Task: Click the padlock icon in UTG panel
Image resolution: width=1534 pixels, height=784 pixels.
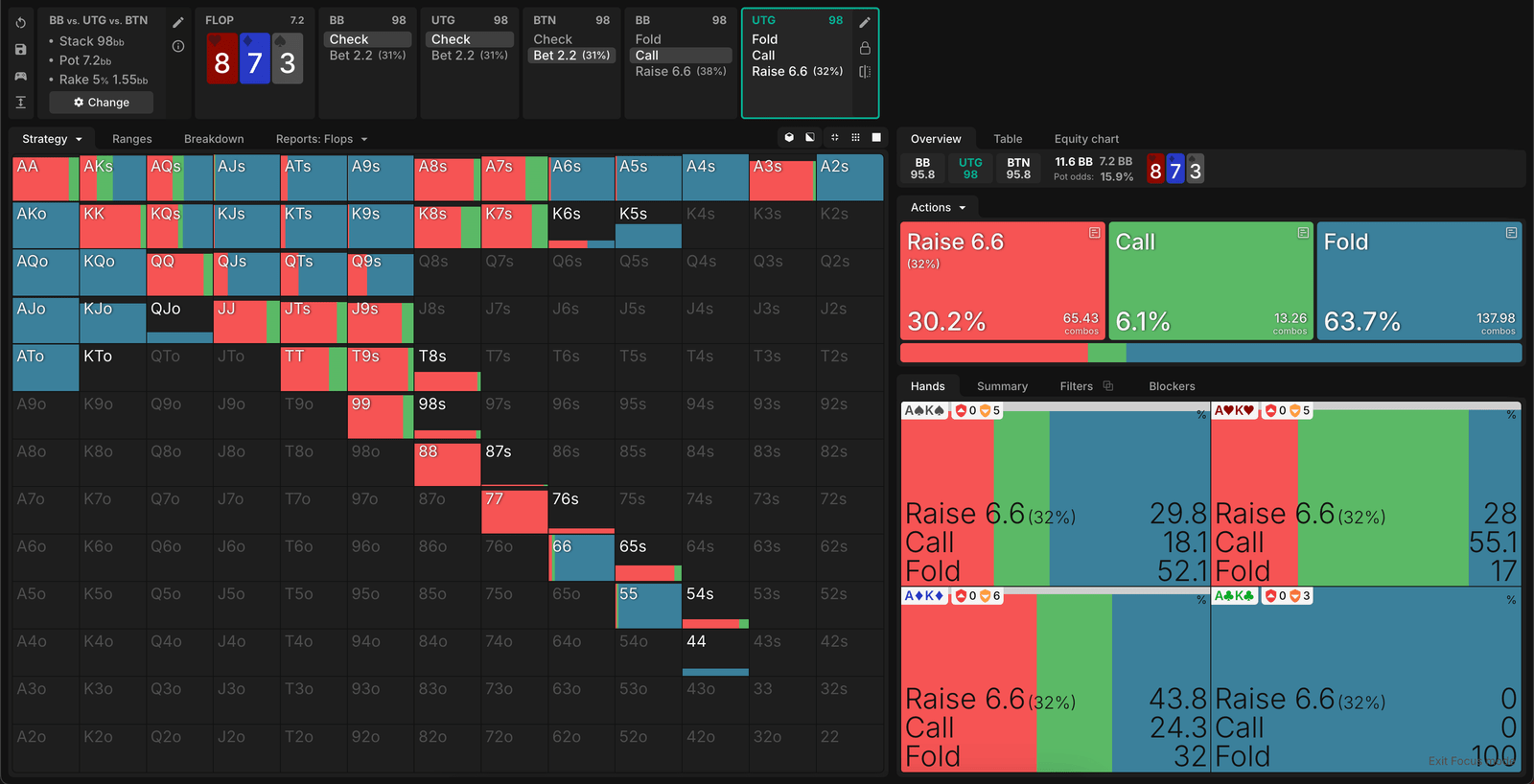Action: 865,48
